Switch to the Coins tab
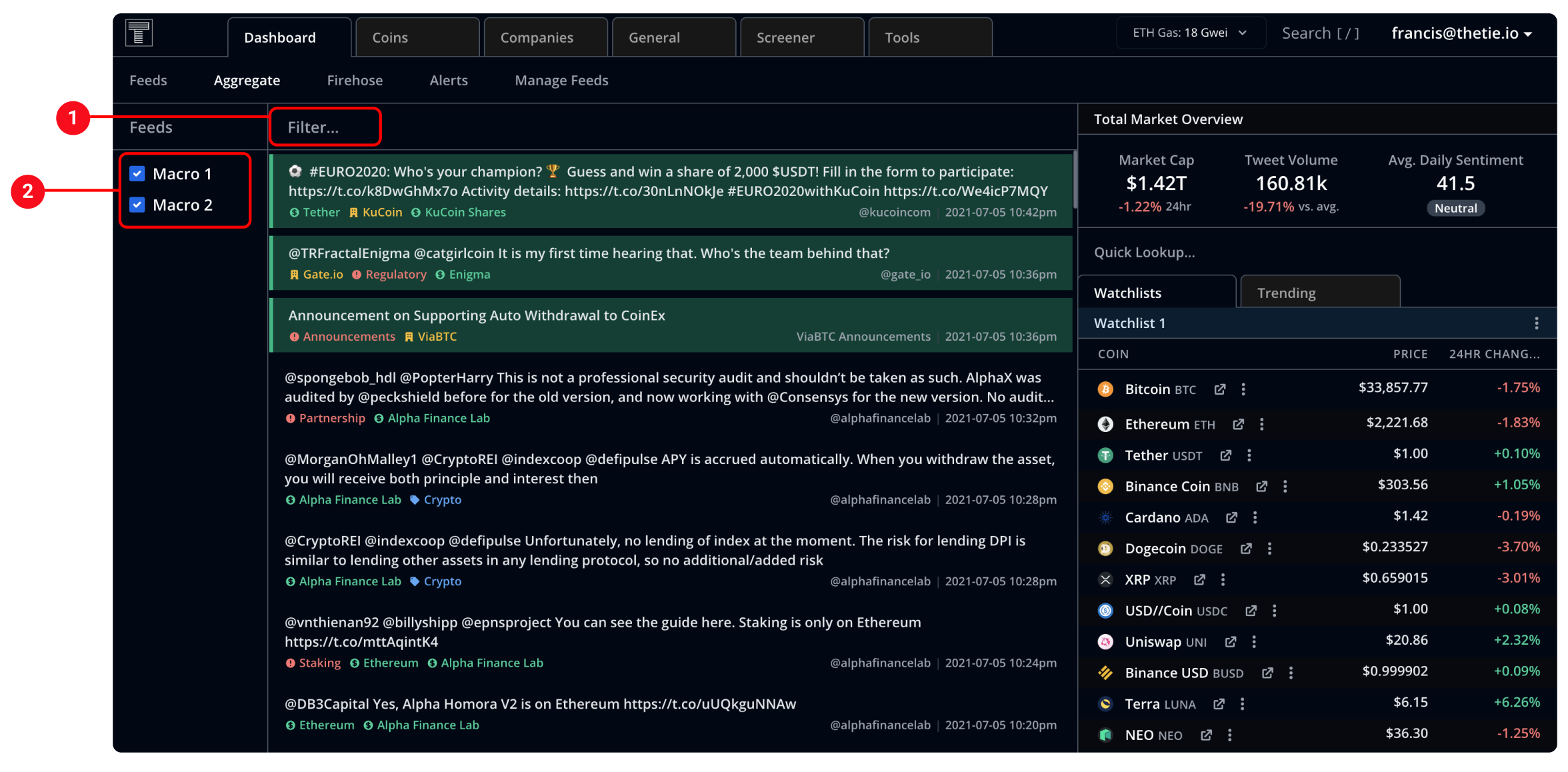 point(418,37)
